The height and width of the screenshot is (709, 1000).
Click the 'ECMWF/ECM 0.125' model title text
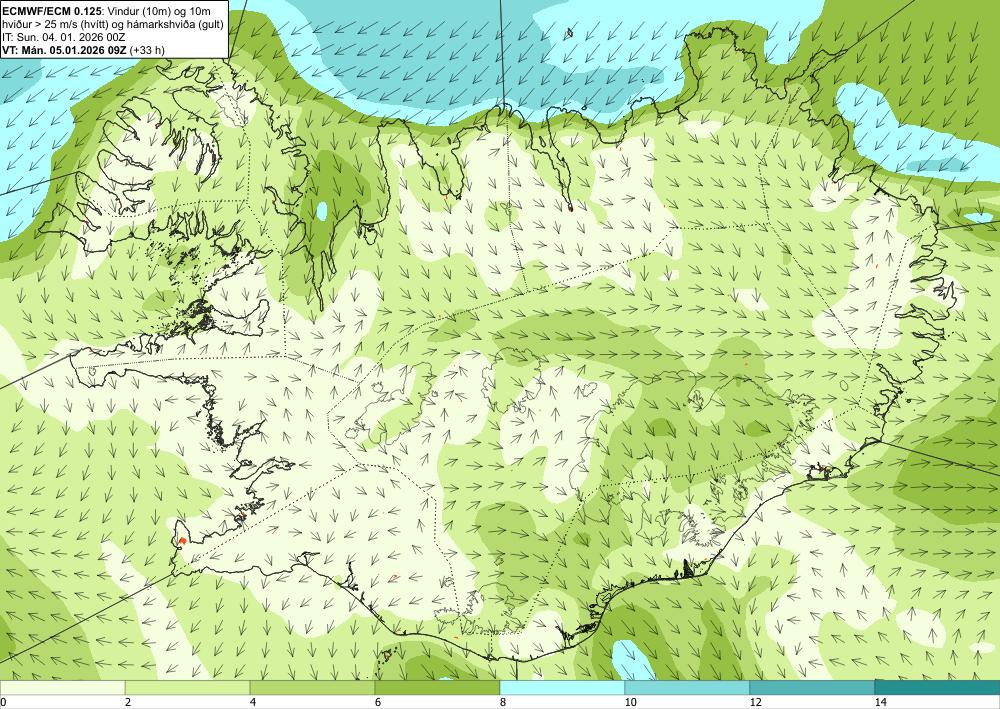tap(52, 11)
